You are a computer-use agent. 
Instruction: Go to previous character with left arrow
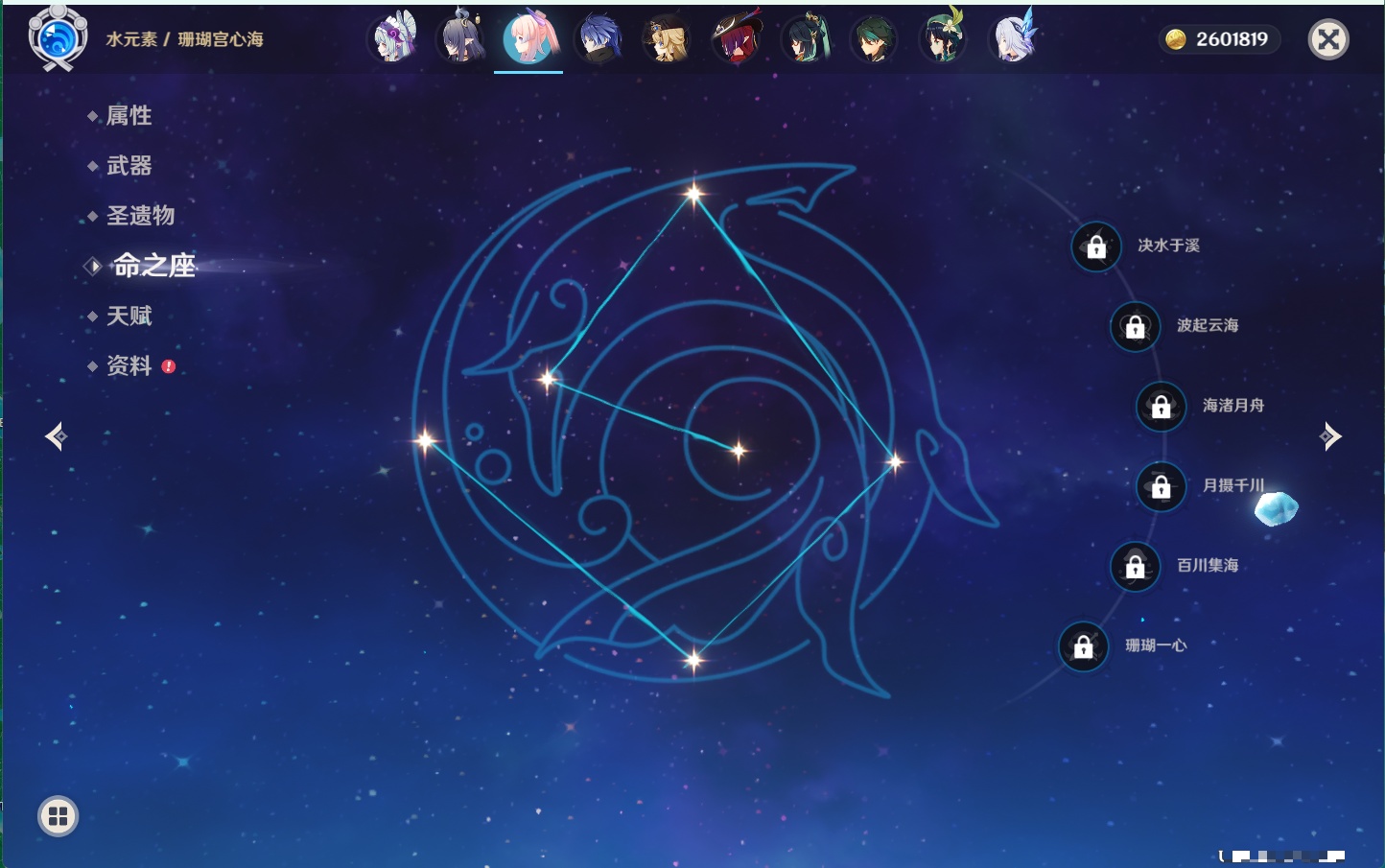(56, 436)
